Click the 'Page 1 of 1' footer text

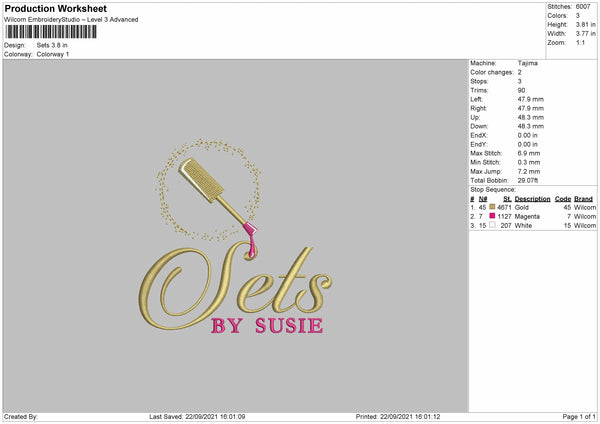(579, 416)
